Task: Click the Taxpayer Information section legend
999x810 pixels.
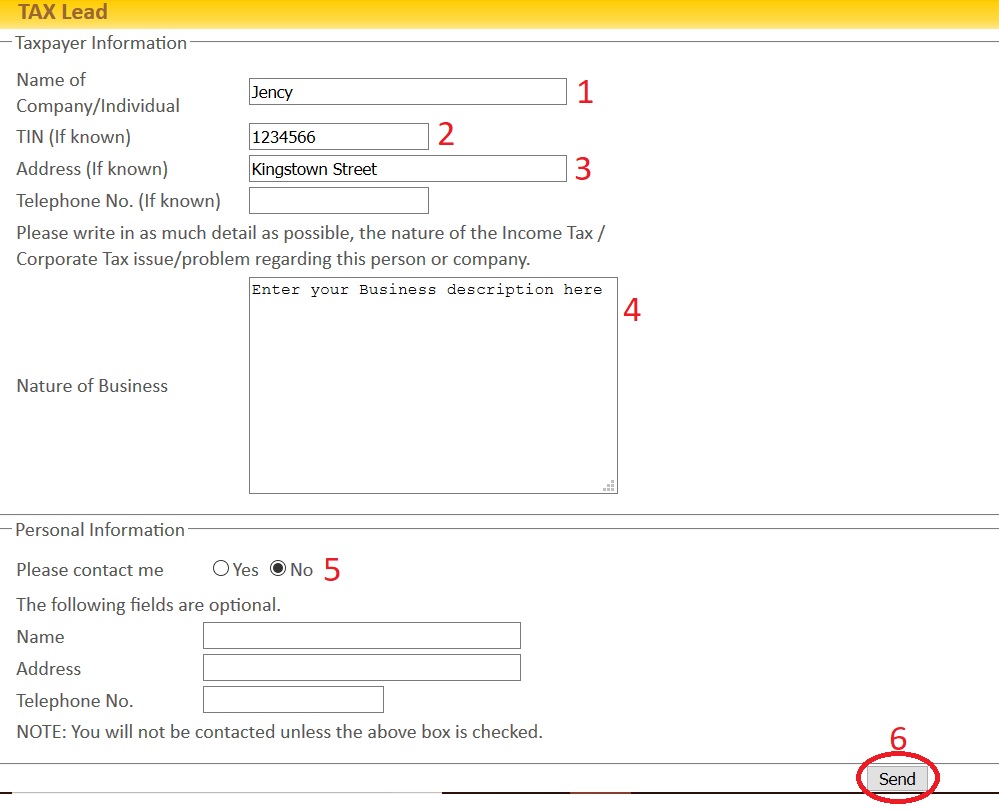Action: (x=101, y=43)
